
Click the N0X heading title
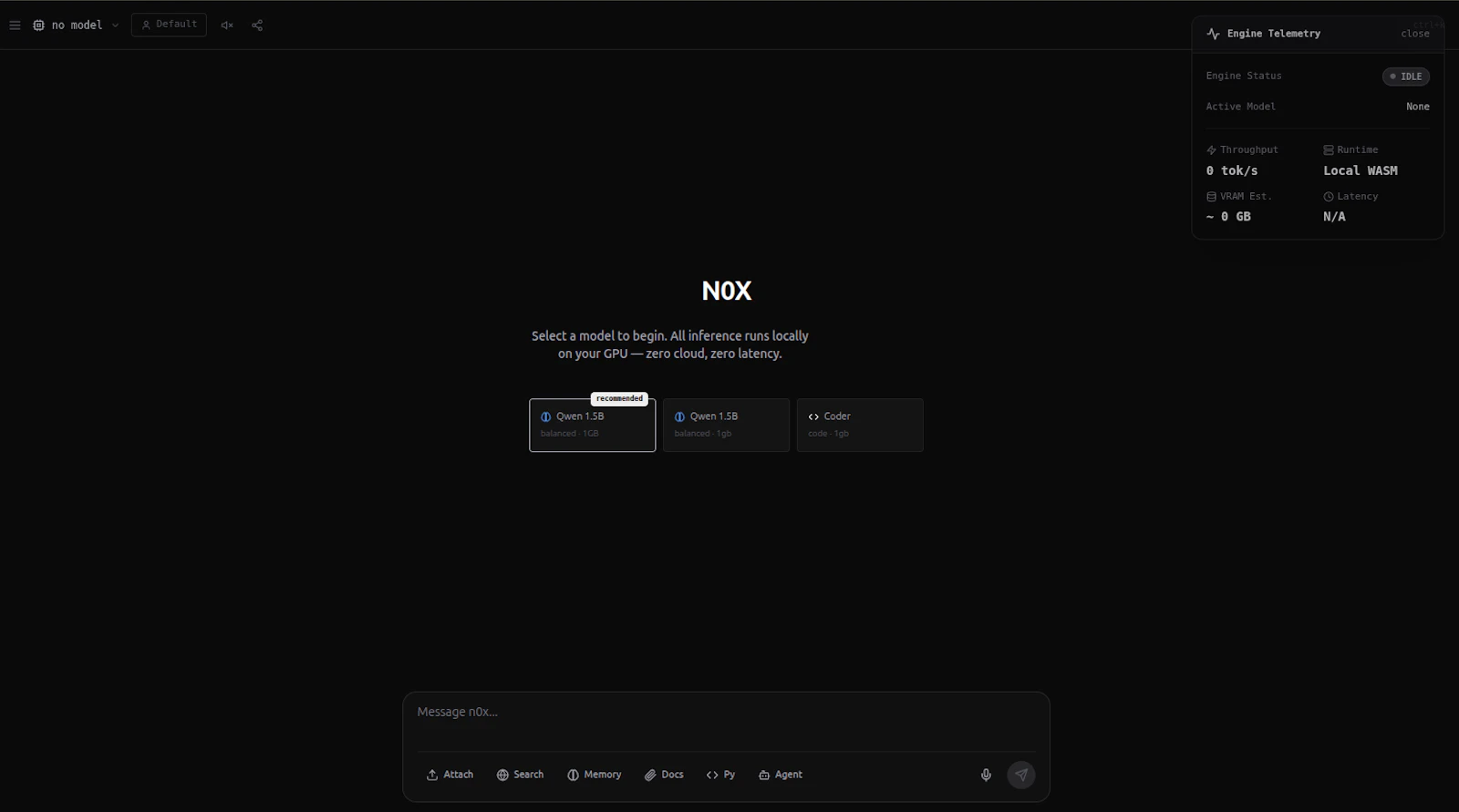(x=727, y=291)
